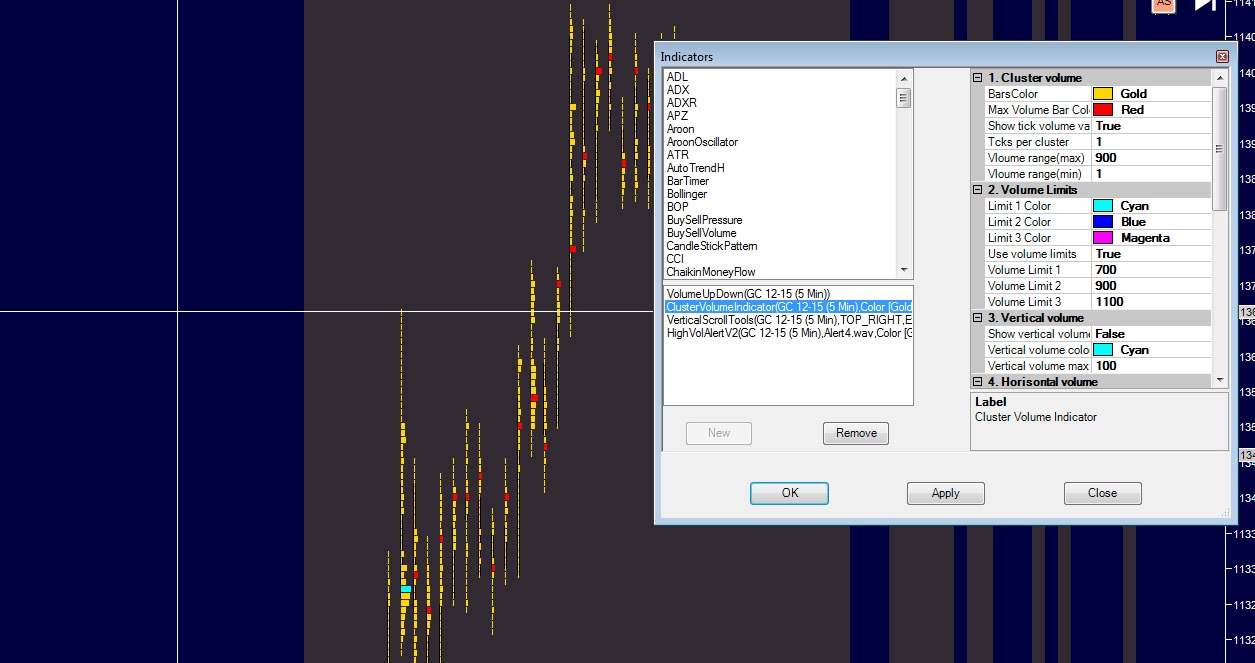
Task: Edit Volume Limit 3 value 1100
Action: 1151,302
